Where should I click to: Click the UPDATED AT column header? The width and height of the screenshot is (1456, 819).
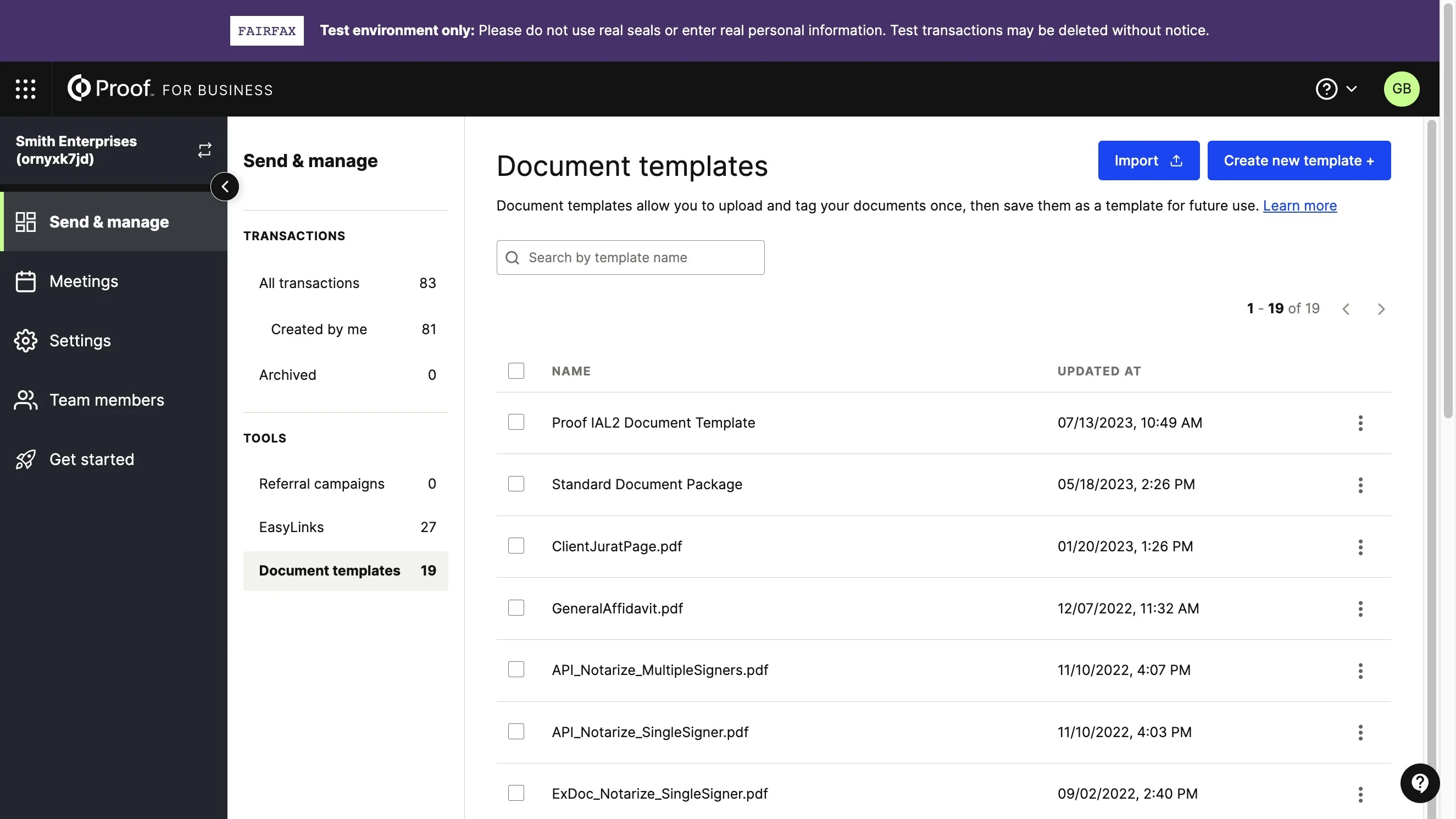(1099, 371)
